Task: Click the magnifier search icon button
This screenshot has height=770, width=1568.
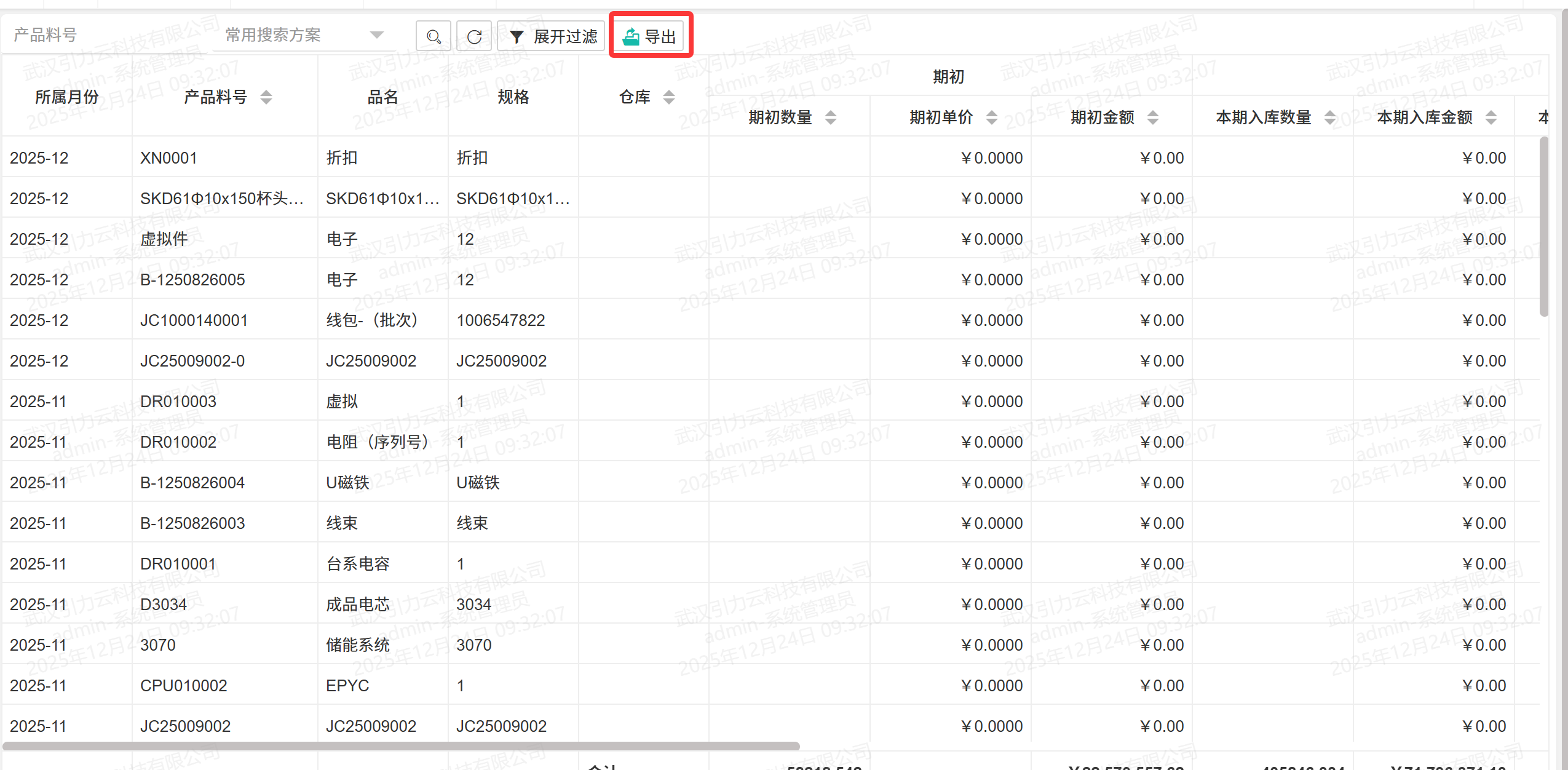Action: (434, 36)
